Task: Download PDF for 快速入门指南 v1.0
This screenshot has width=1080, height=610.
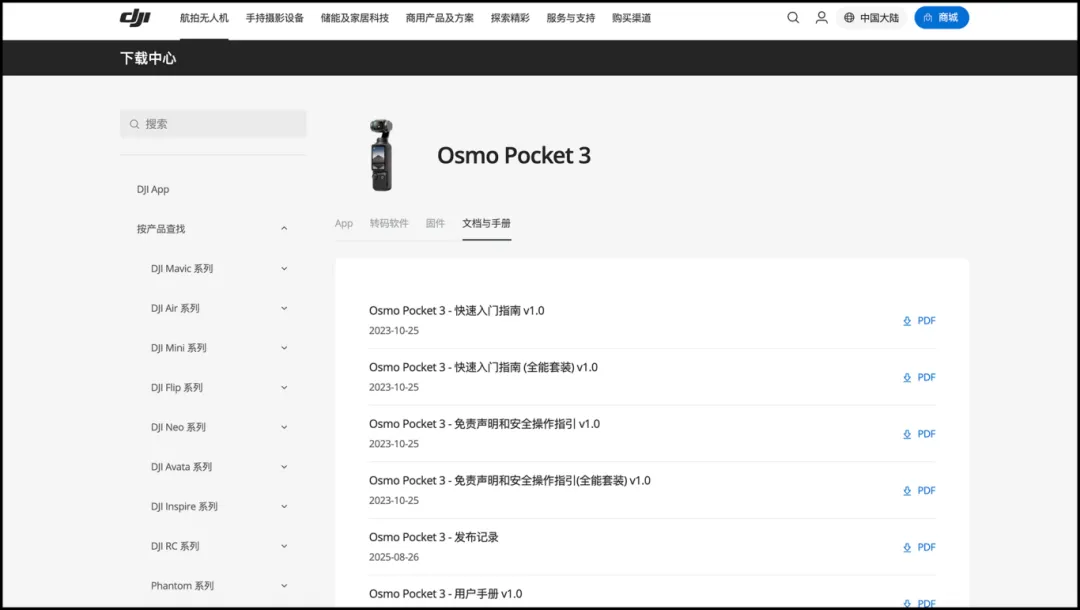Action: click(919, 321)
